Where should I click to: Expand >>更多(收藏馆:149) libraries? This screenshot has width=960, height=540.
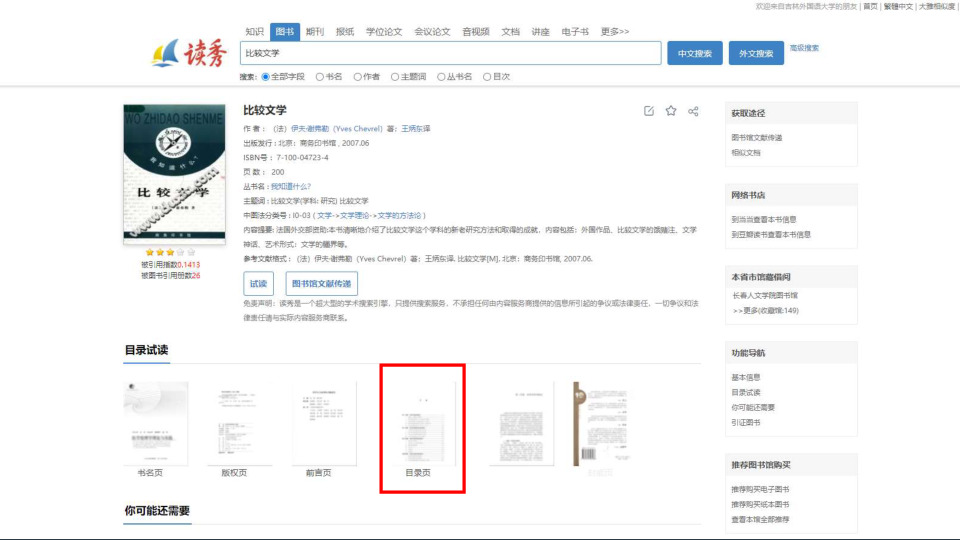pos(766,311)
